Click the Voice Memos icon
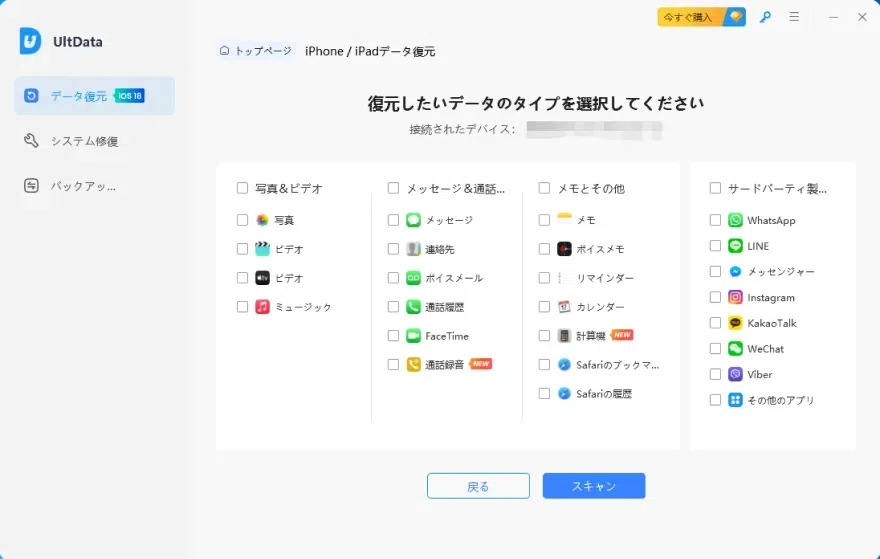This screenshot has width=880, height=559. [x=564, y=249]
